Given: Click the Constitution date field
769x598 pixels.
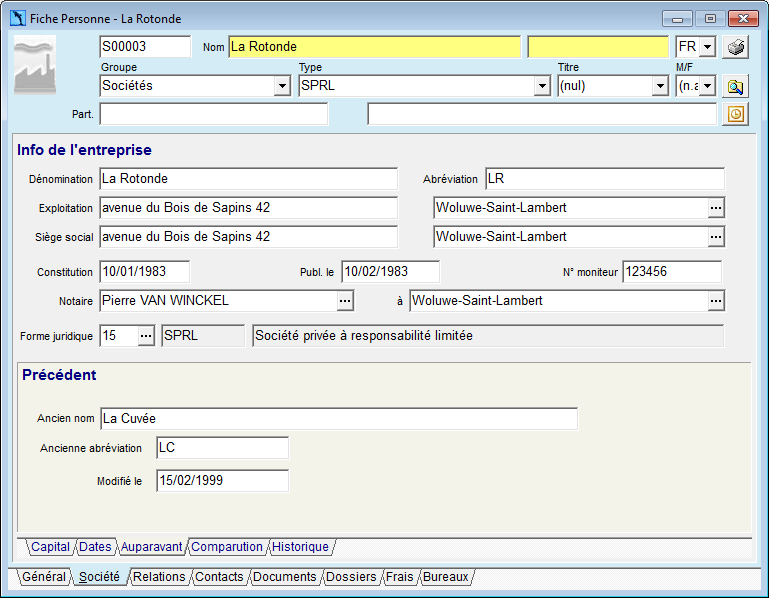Looking at the screenshot, I should (x=145, y=272).
